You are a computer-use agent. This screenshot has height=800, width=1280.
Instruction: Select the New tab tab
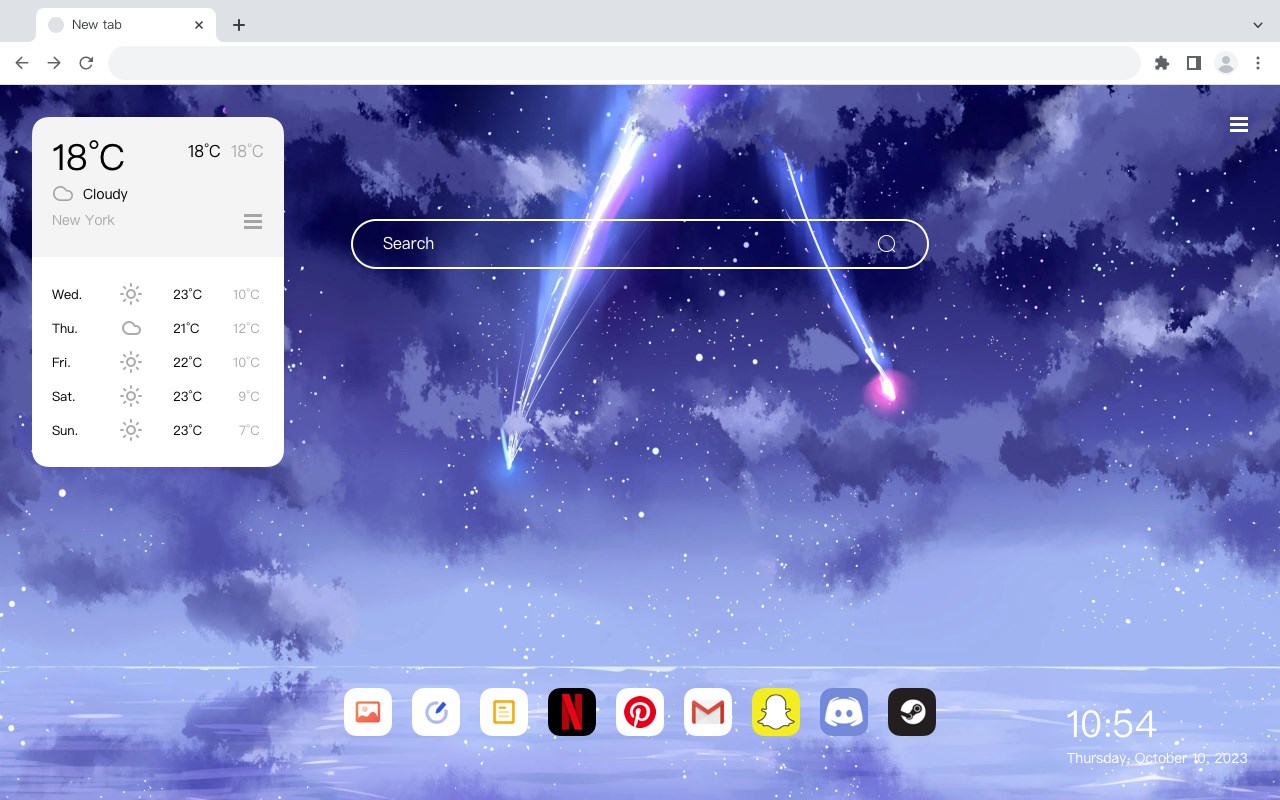pyautogui.click(x=126, y=25)
